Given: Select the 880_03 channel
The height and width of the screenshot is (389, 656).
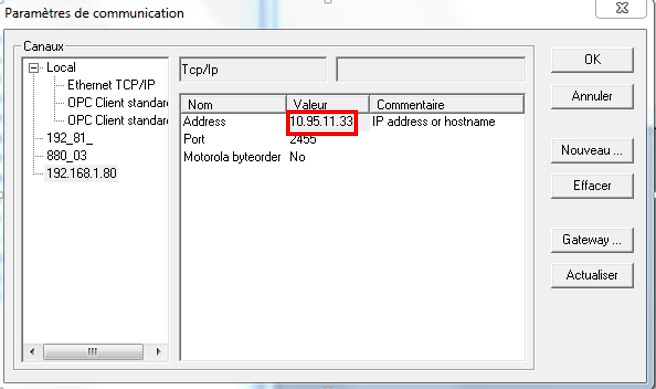Looking at the screenshot, I should 67,156.
